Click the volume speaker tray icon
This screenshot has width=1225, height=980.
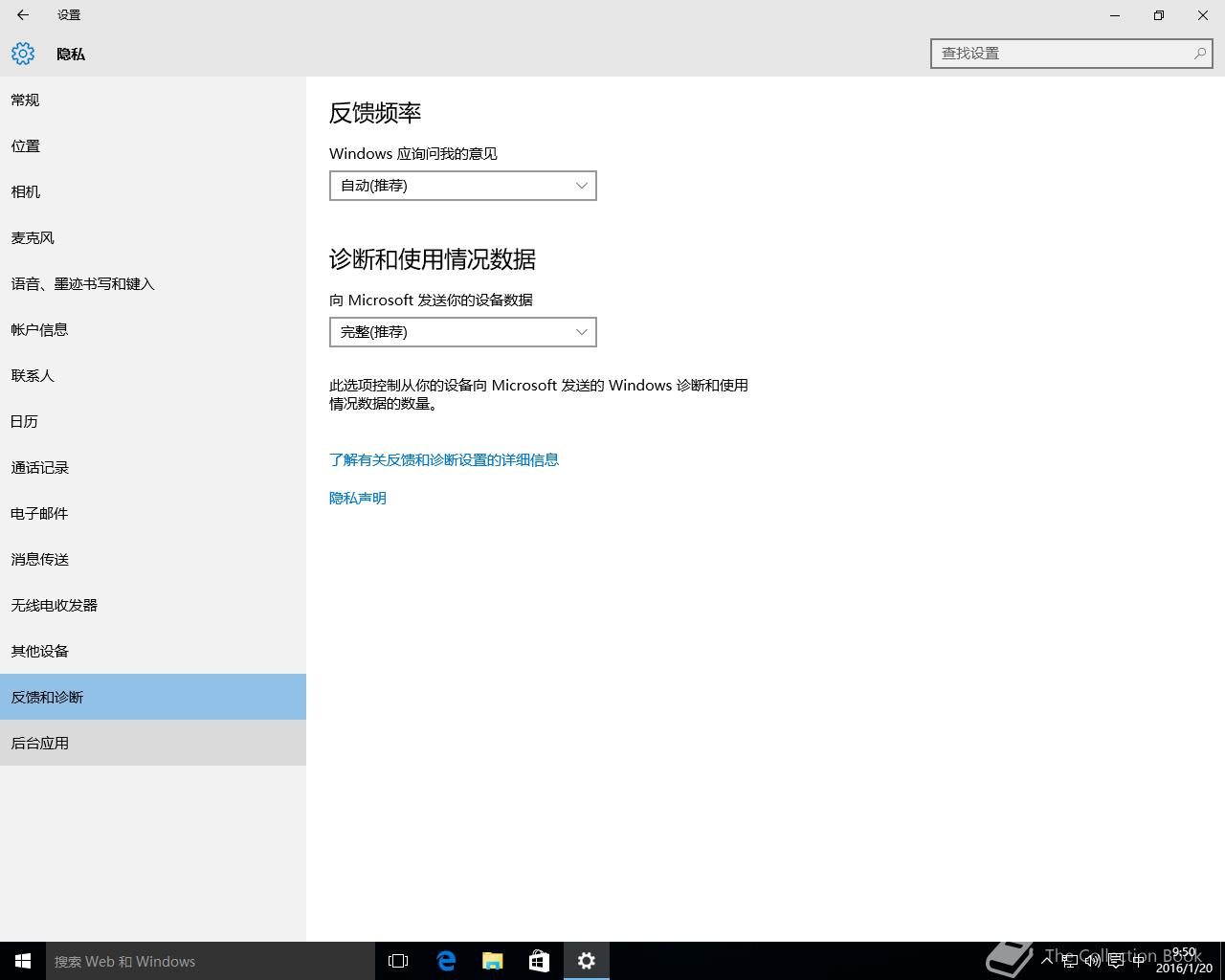(1093, 961)
